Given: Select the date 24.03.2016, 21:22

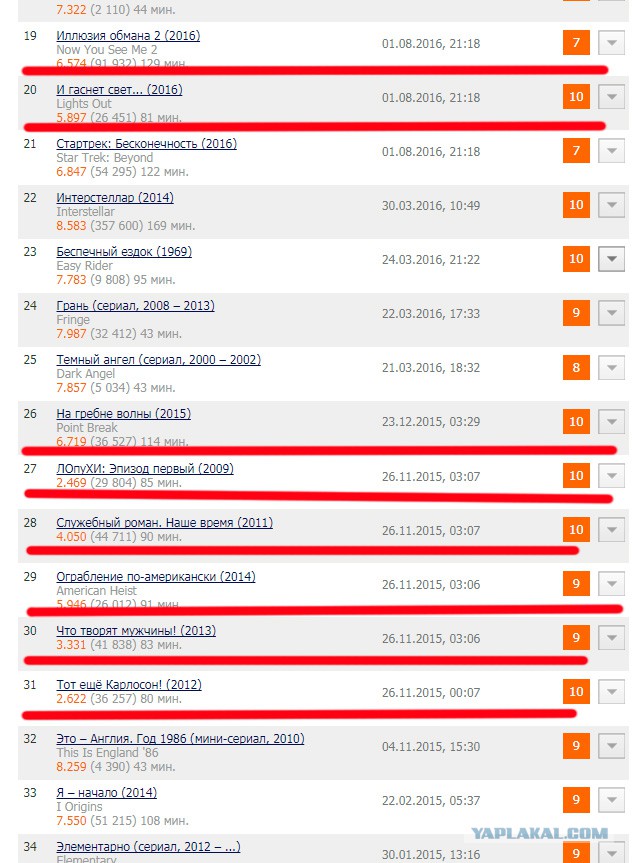Looking at the screenshot, I should 431,259.
